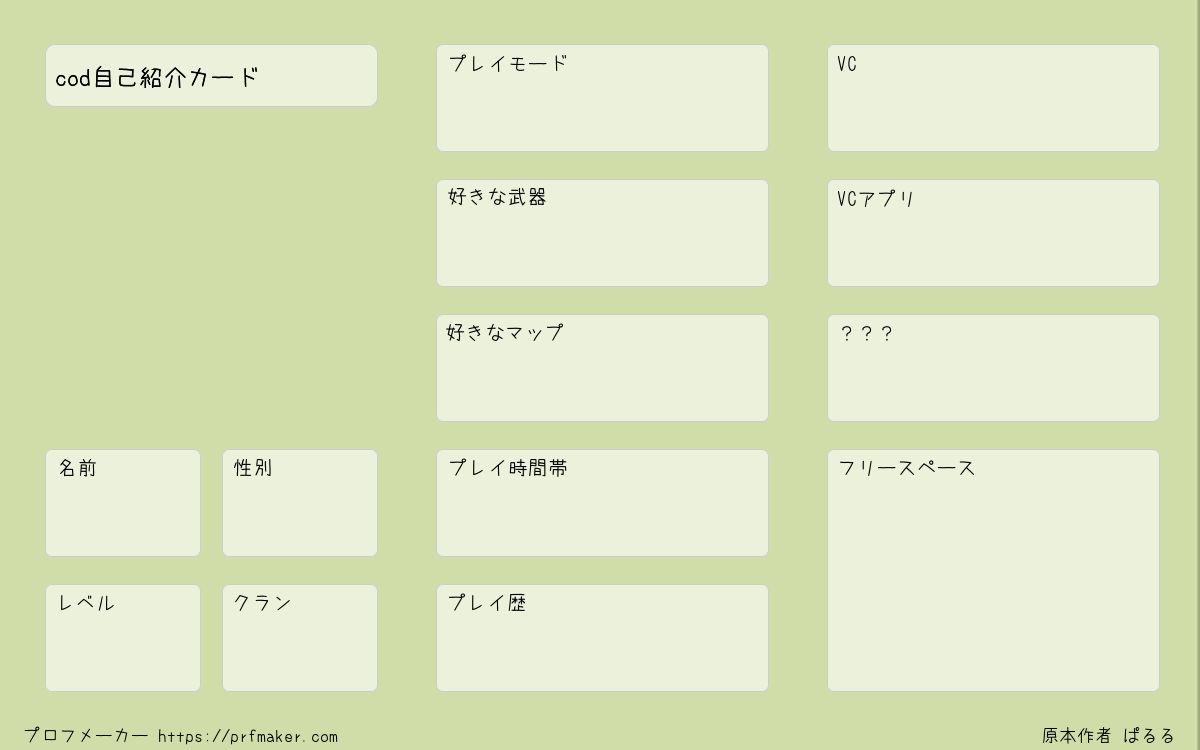Open the https://prfmaker.com link

click(x=248, y=737)
